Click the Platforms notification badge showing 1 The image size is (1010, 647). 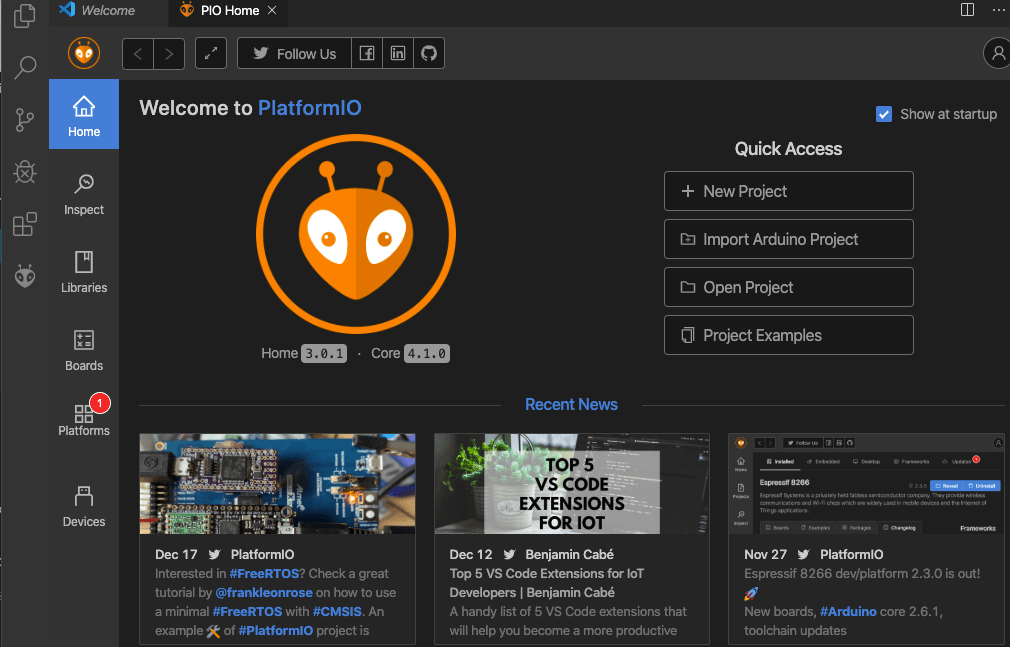click(99, 403)
